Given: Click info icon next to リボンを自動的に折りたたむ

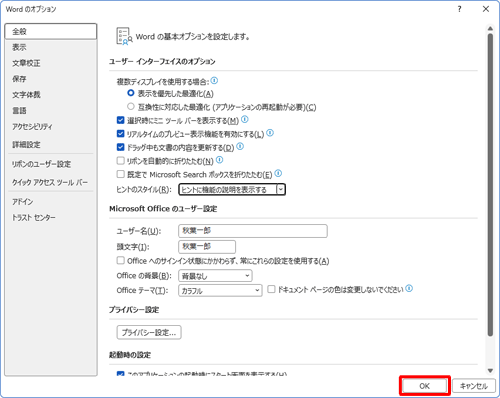Looking at the screenshot, I should tap(219, 160).
